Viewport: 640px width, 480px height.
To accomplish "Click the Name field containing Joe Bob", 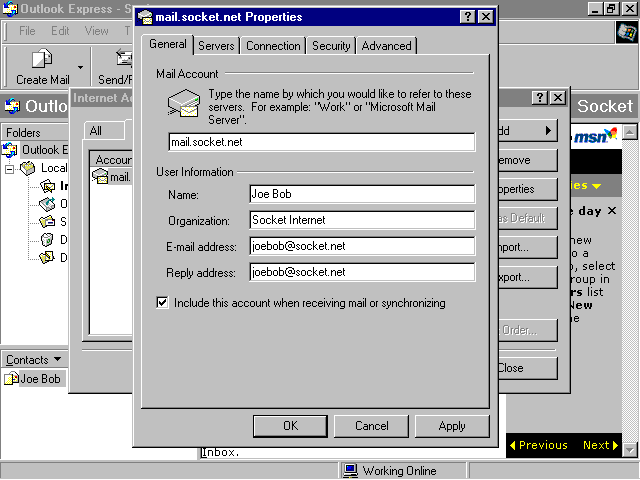I will click(x=362, y=194).
